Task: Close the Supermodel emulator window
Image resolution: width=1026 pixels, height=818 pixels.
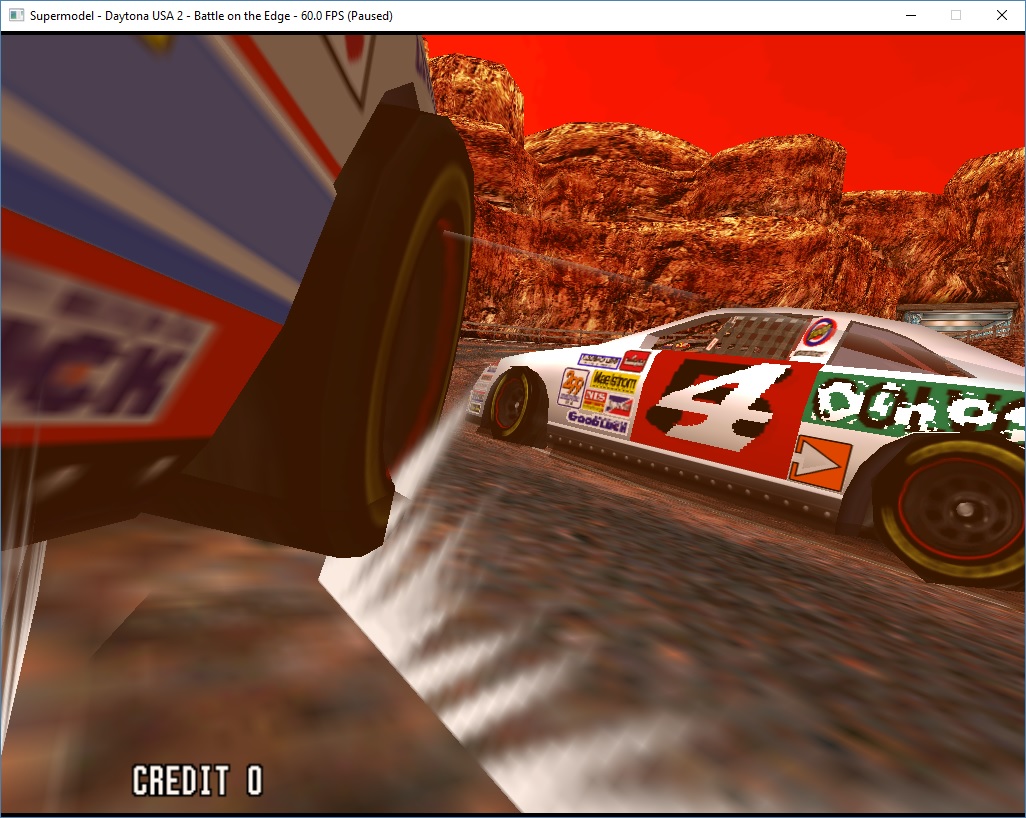Action: pyautogui.click(x=1002, y=15)
